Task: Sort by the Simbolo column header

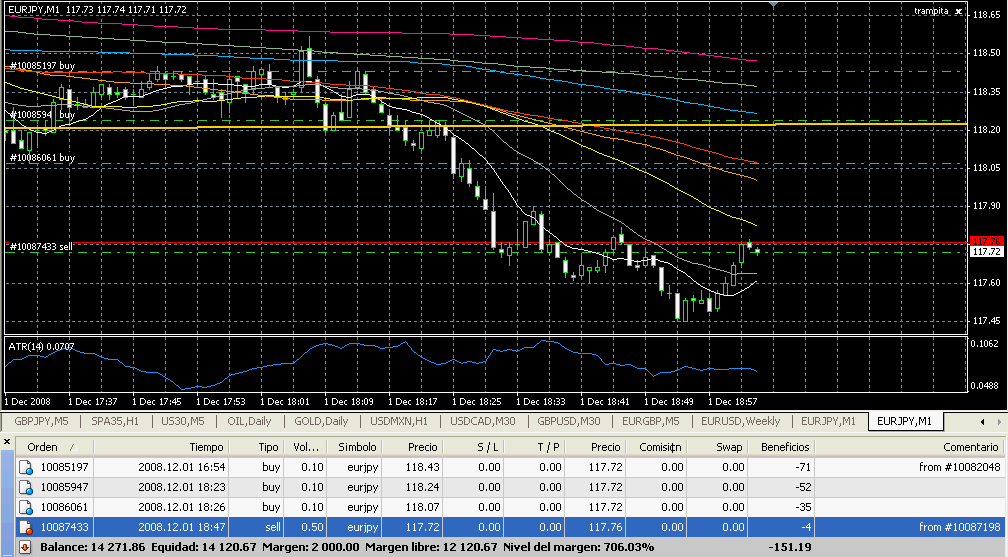Action: click(354, 447)
